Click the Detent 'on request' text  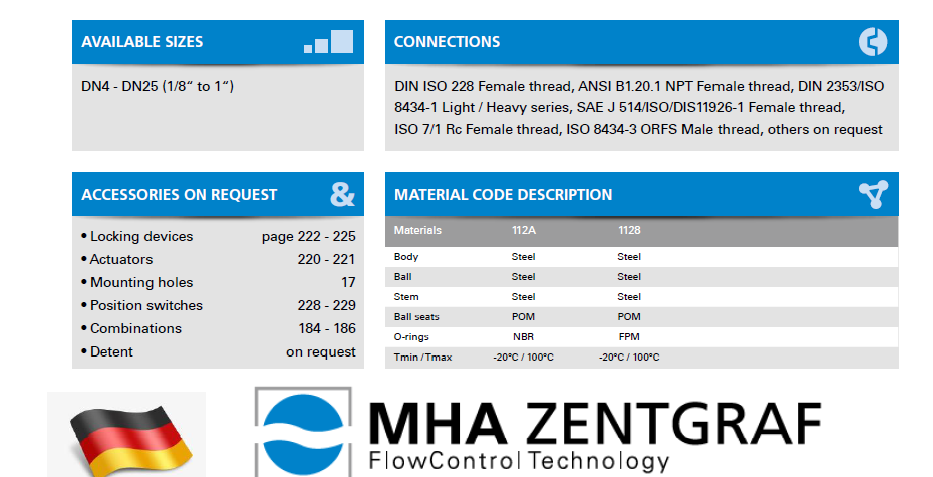(x=320, y=352)
